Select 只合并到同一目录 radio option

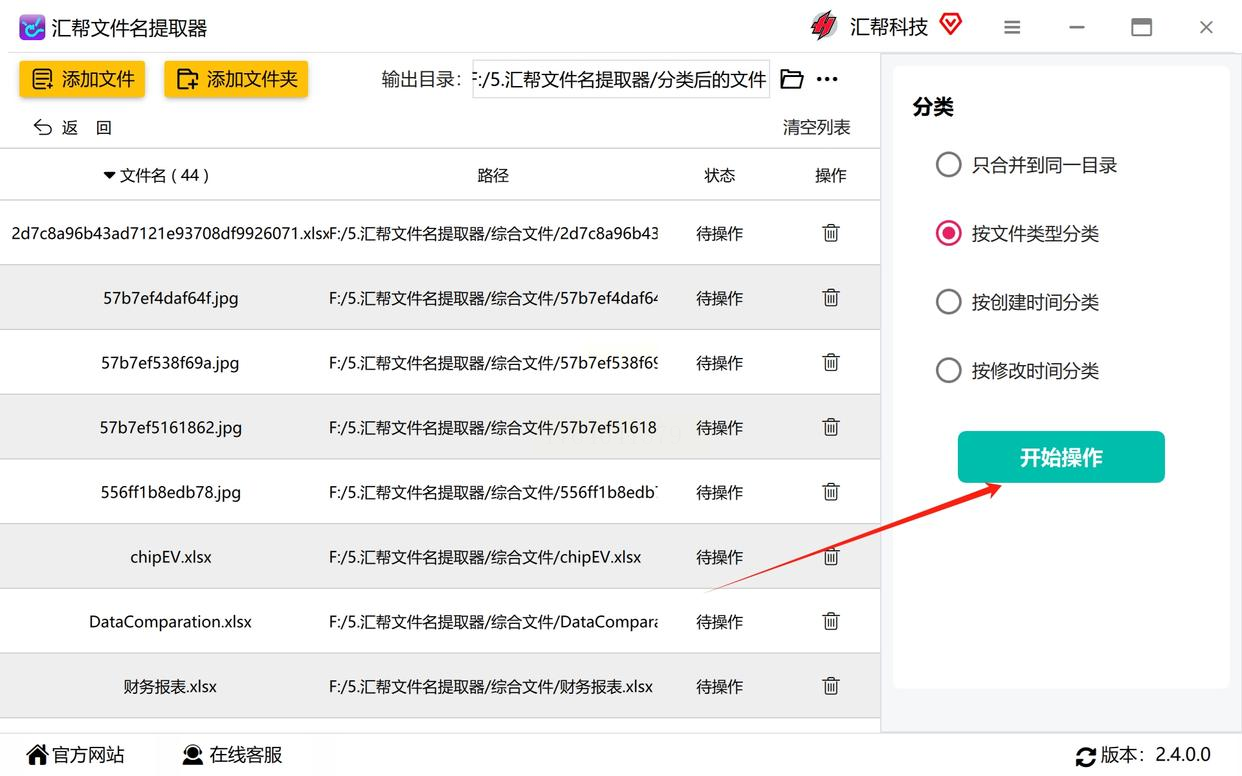pos(948,164)
